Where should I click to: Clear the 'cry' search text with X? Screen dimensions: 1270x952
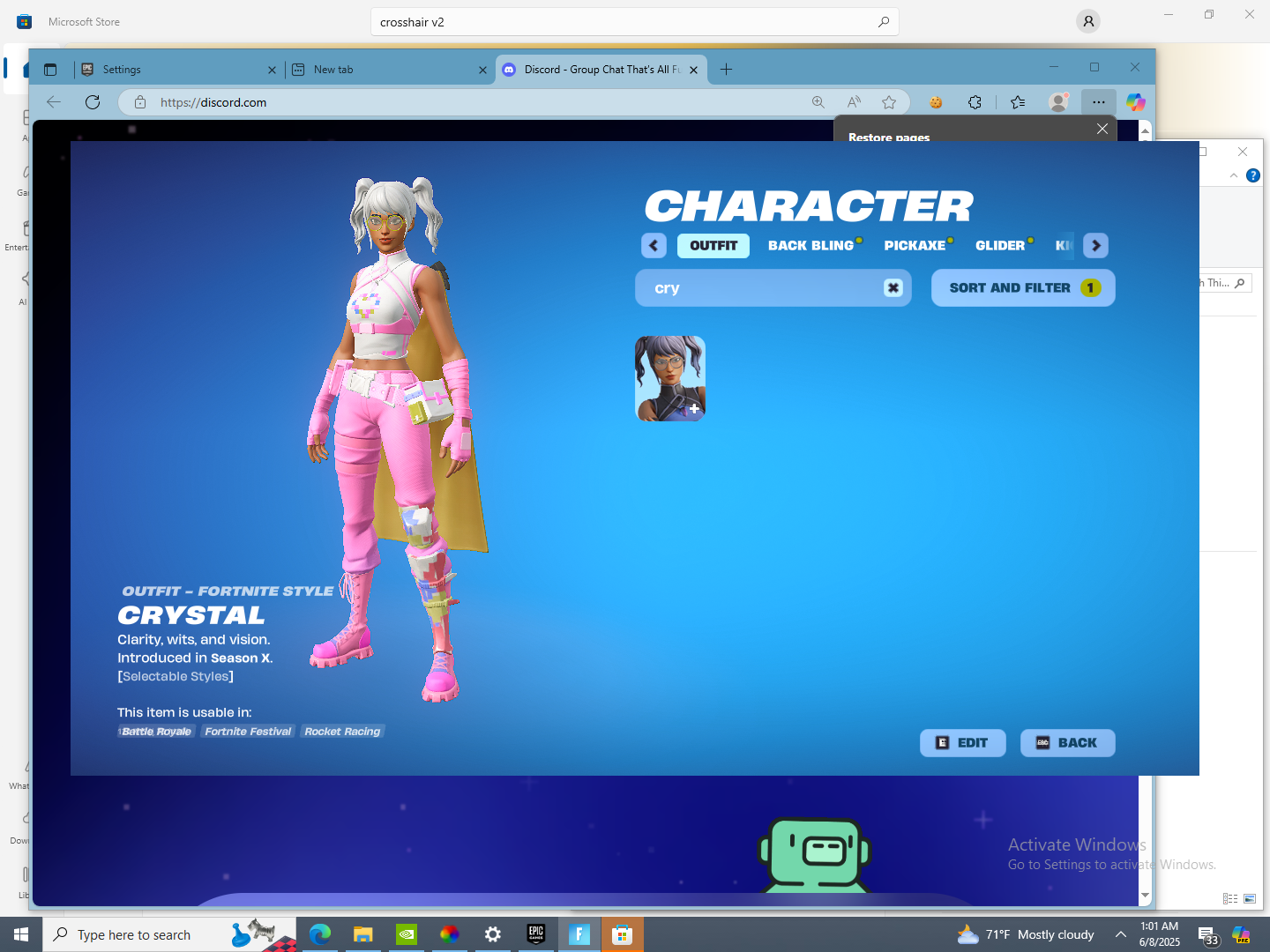tap(893, 288)
